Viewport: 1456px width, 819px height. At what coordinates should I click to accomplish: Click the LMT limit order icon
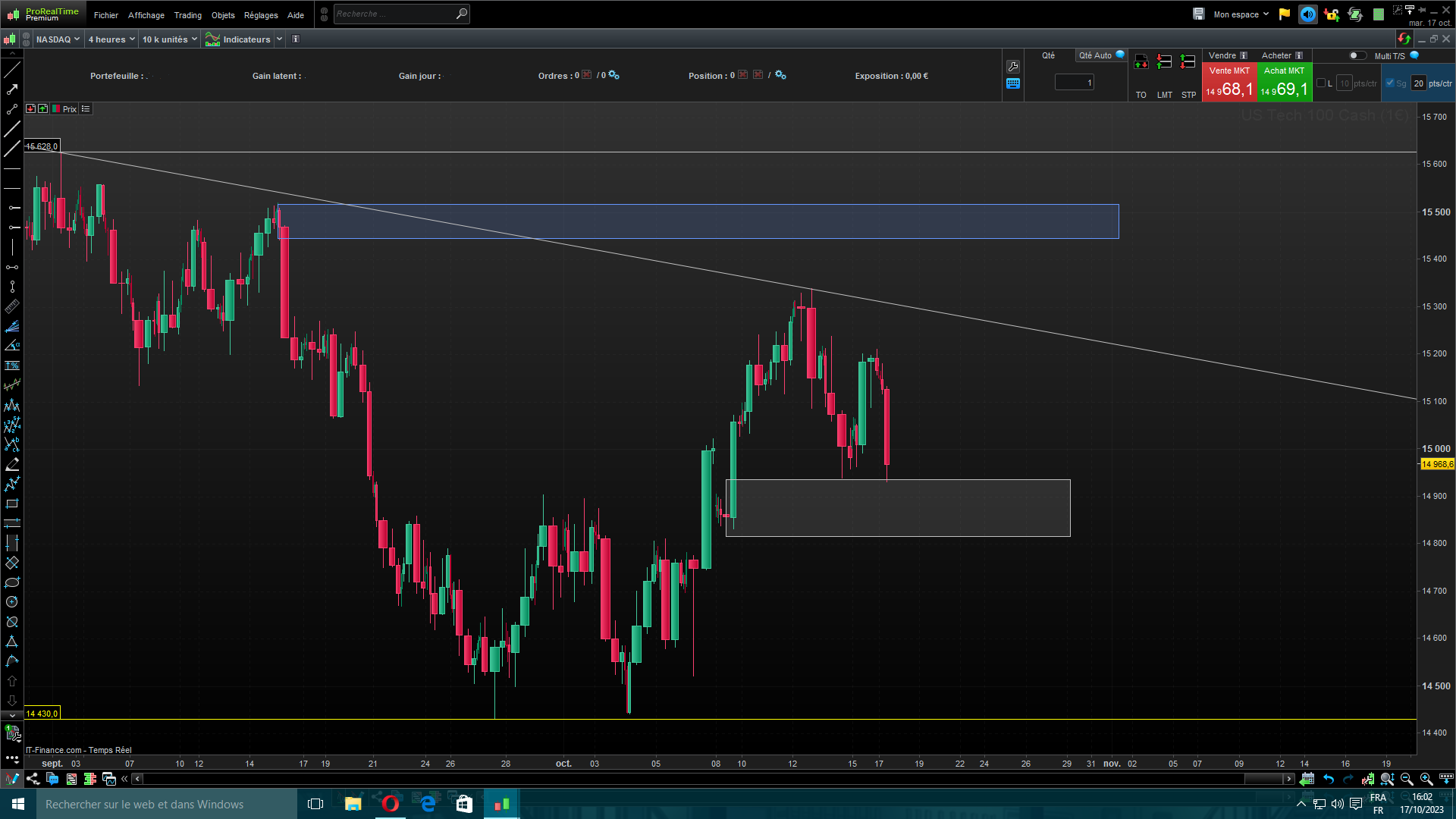[1164, 62]
